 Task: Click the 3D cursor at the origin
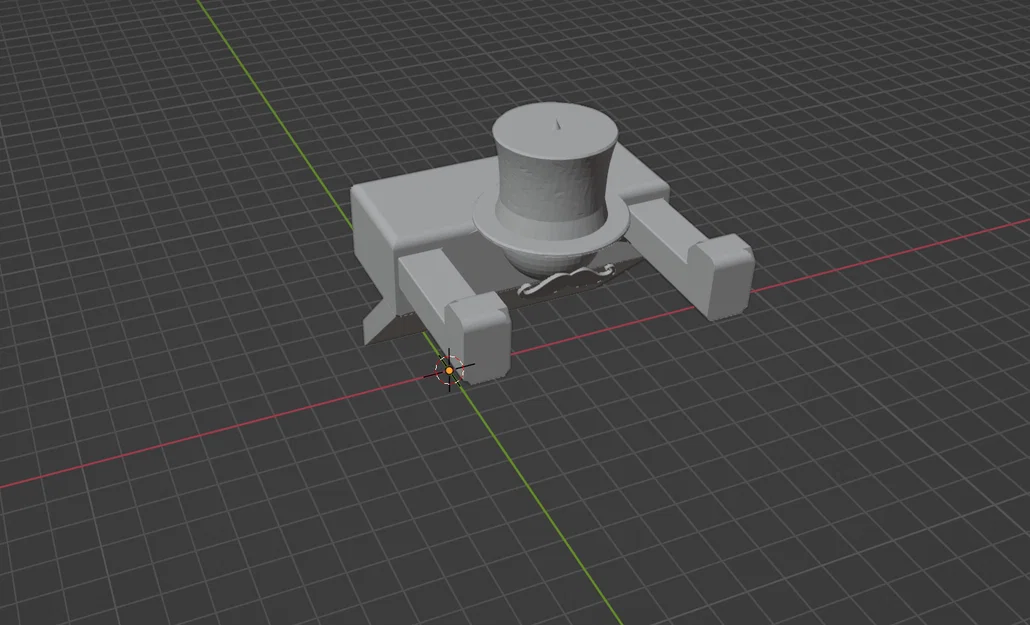pyautogui.click(x=449, y=370)
